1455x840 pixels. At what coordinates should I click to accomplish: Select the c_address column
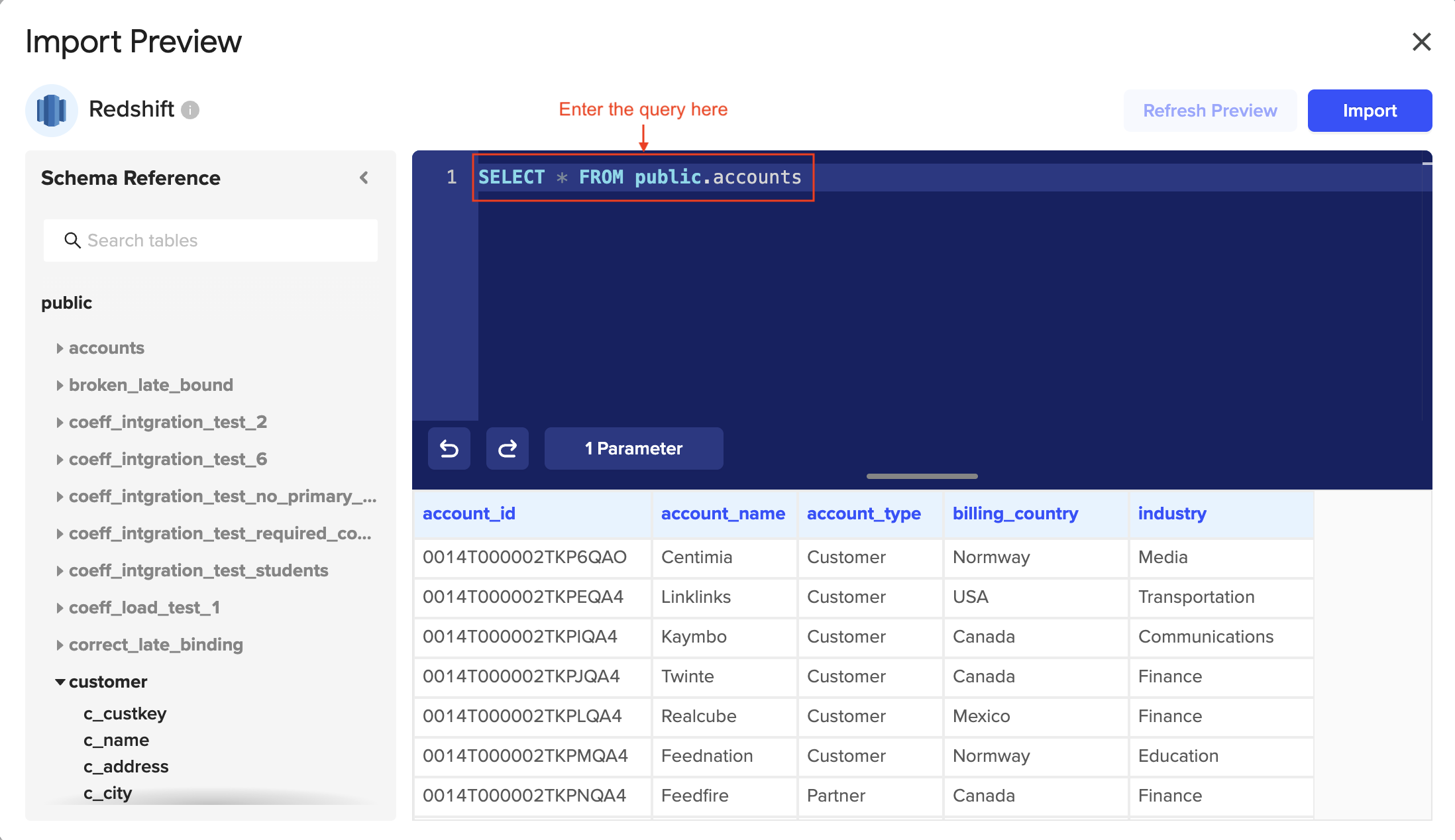pos(126,766)
